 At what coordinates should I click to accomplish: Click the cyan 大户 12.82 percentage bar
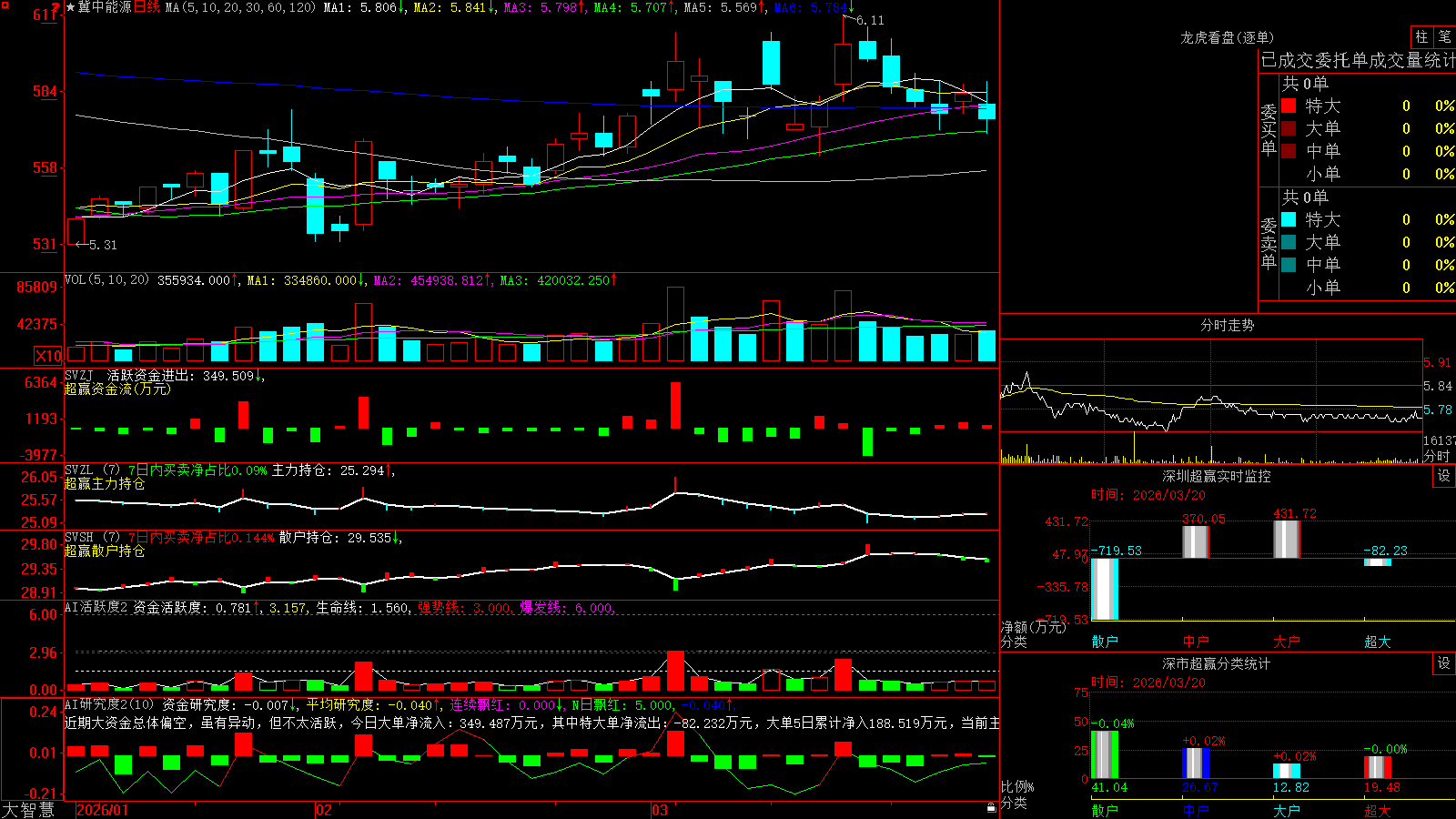[1287, 772]
